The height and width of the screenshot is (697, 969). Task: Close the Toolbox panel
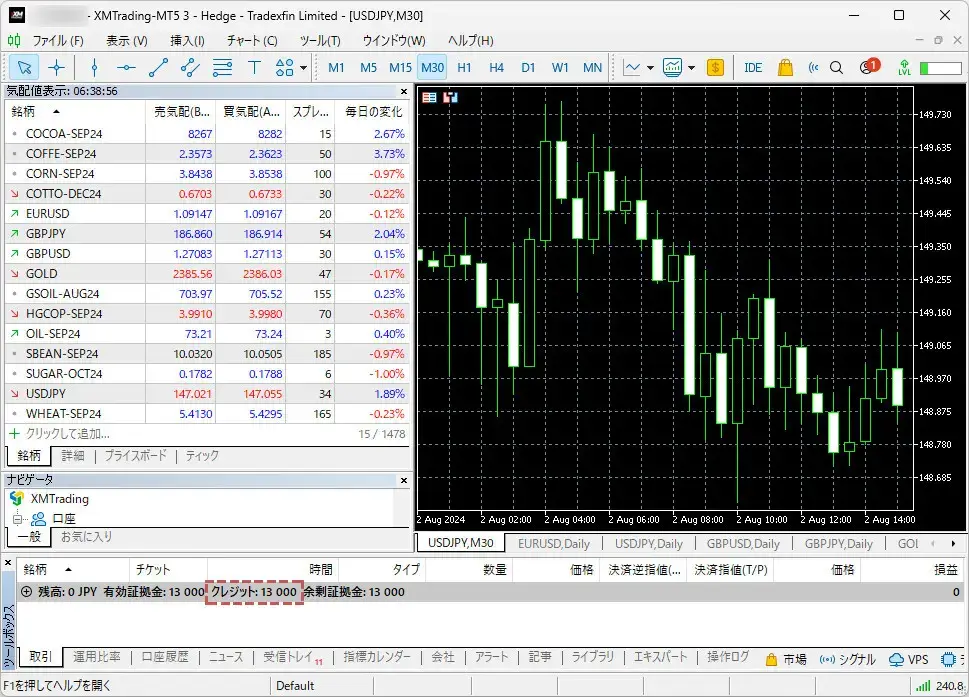[8, 562]
